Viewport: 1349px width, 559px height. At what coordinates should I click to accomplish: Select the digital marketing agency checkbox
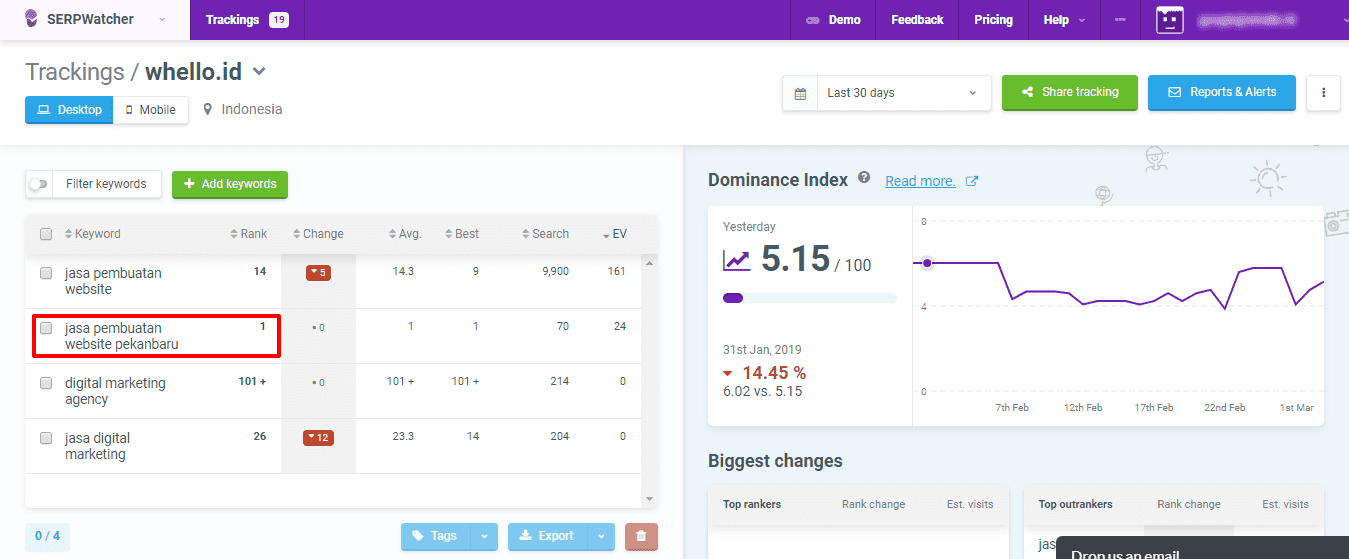(46, 383)
